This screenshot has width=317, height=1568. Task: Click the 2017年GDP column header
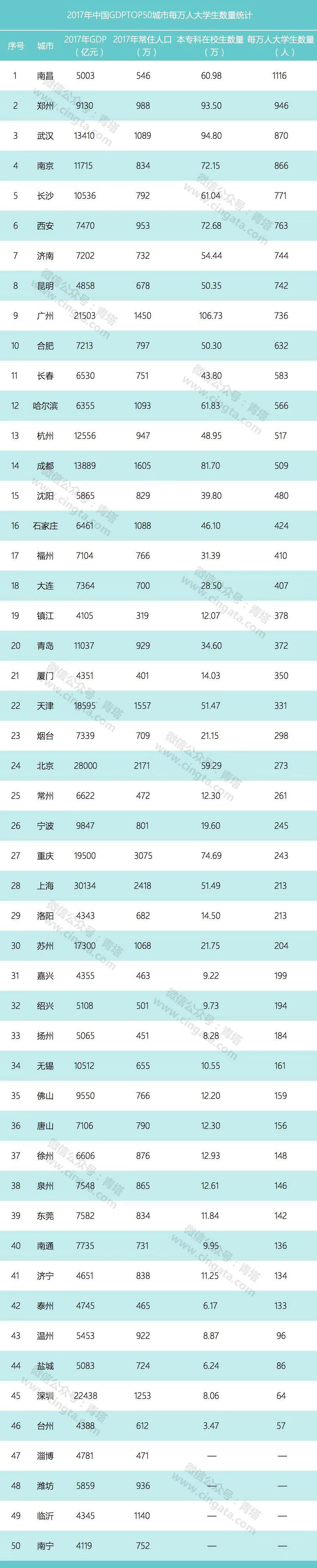point(85,46)
